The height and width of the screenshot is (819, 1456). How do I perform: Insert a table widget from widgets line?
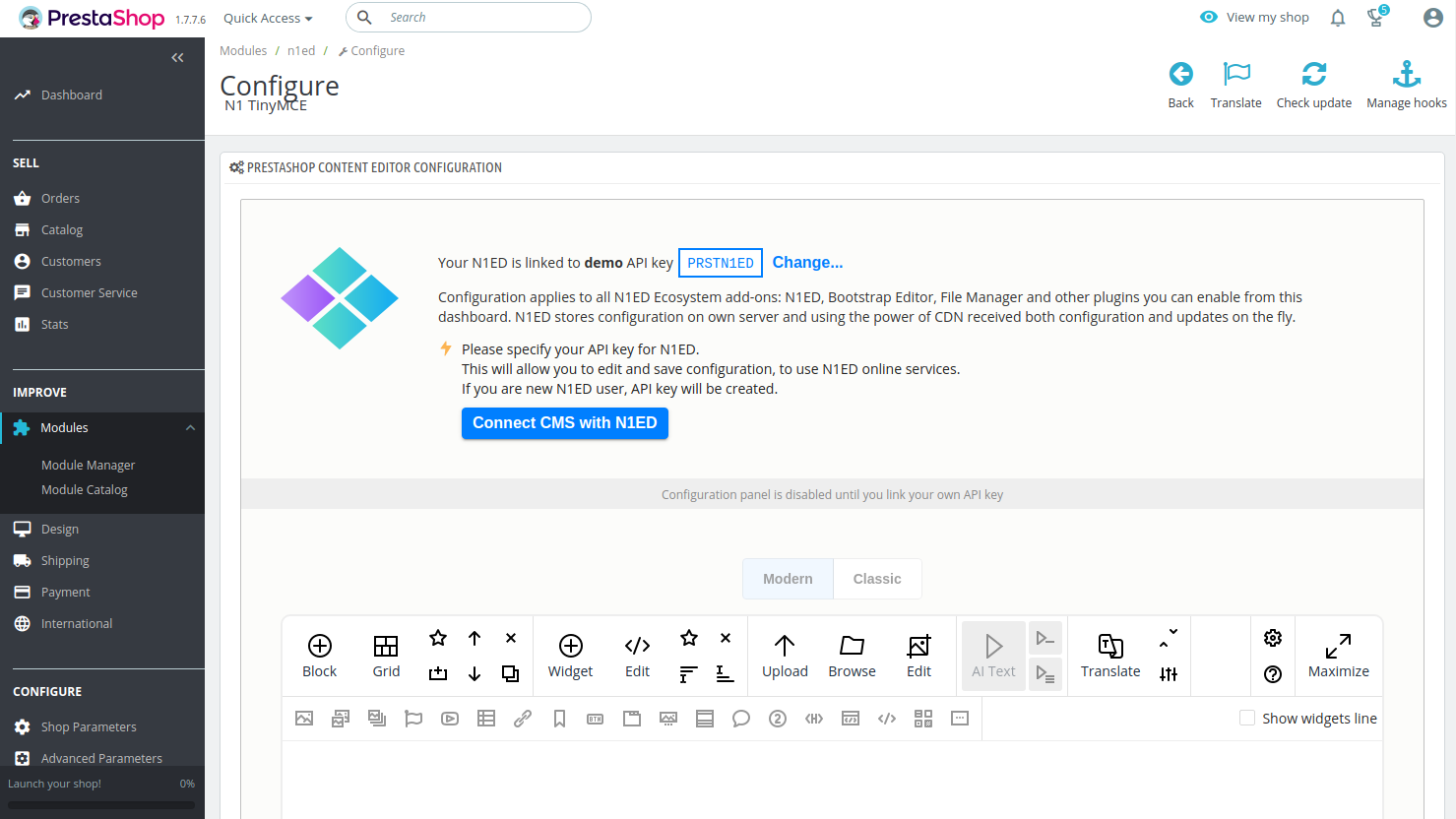[486, 719]
